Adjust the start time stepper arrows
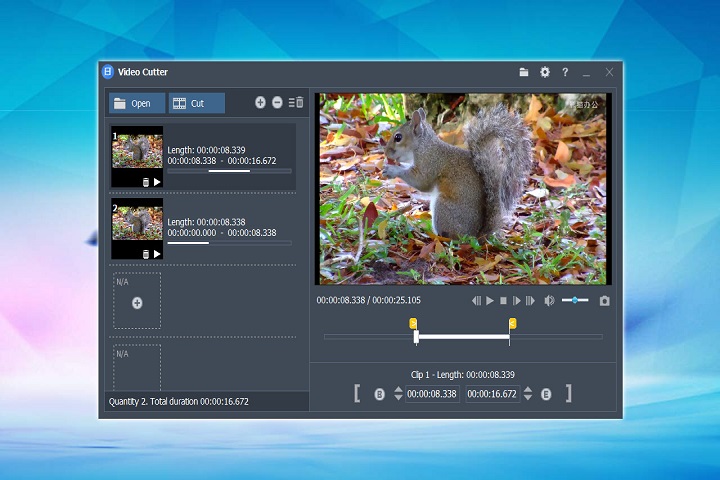720x480 pixels. tap(398, 394)
